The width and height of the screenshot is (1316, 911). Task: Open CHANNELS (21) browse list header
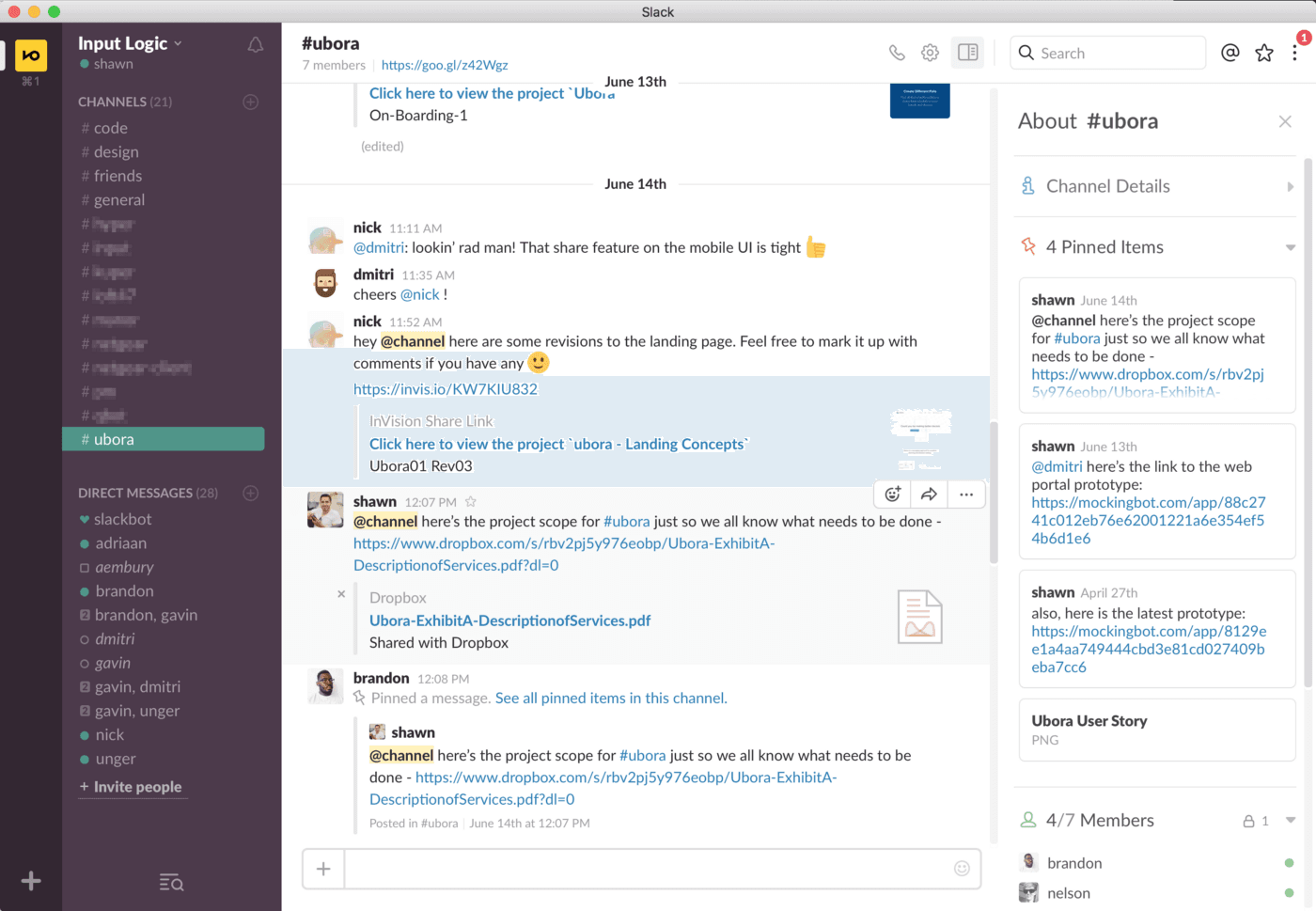click(125, 102)
